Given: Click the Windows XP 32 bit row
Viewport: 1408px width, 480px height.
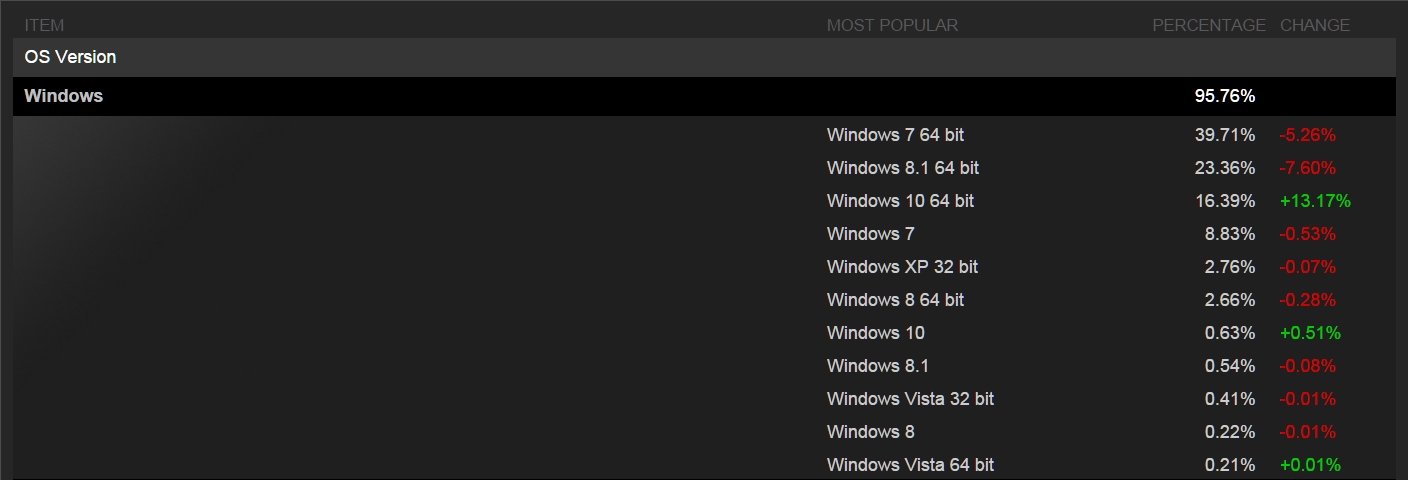Looking at the screenshot, I should point(902,267).
